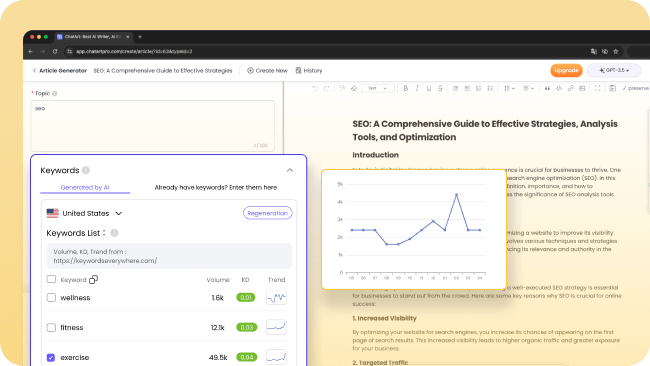Click the fitness KD badge 0.03
The image size is (650, 366).
click(x=247, y=327)
